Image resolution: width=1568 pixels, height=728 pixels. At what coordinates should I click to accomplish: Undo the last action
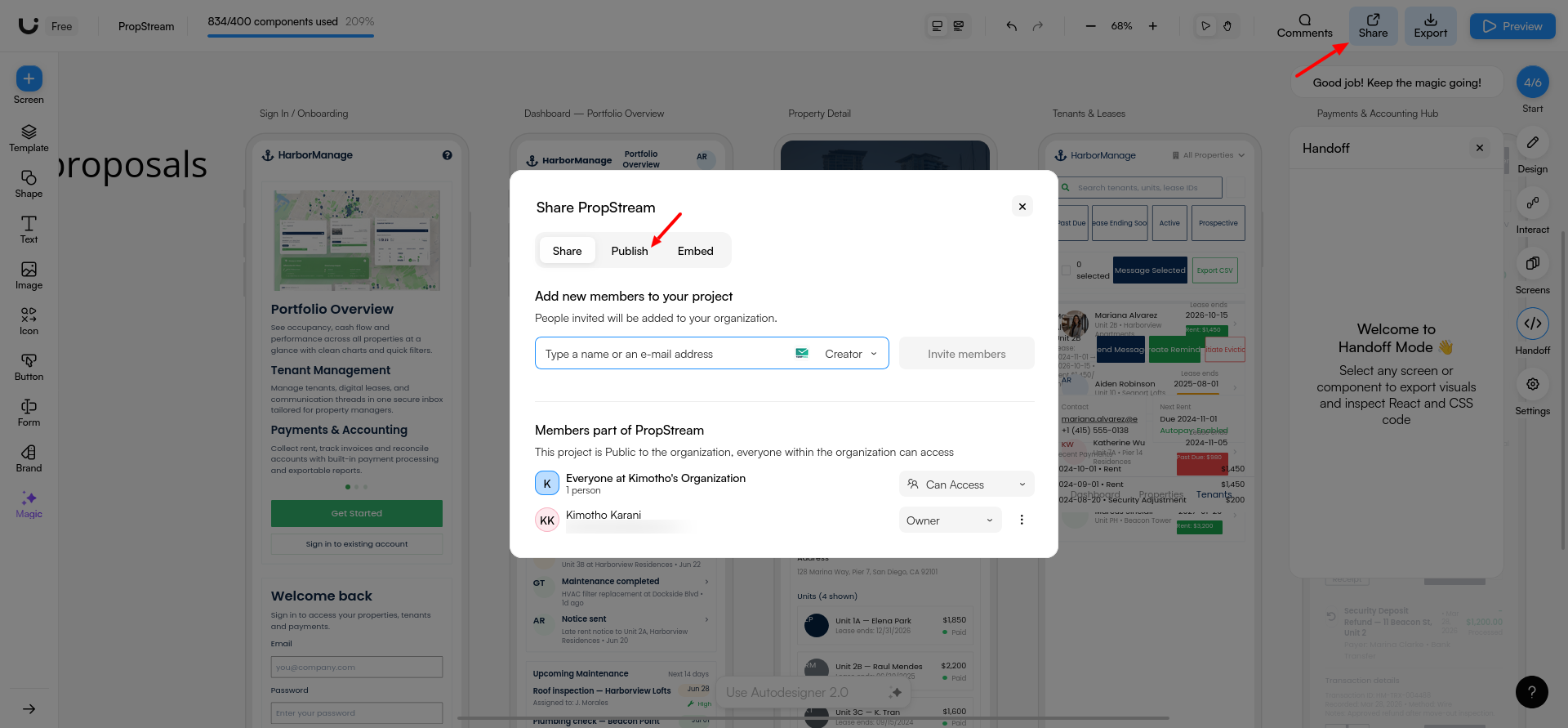pyautogui.click(x=1012, y=26)
